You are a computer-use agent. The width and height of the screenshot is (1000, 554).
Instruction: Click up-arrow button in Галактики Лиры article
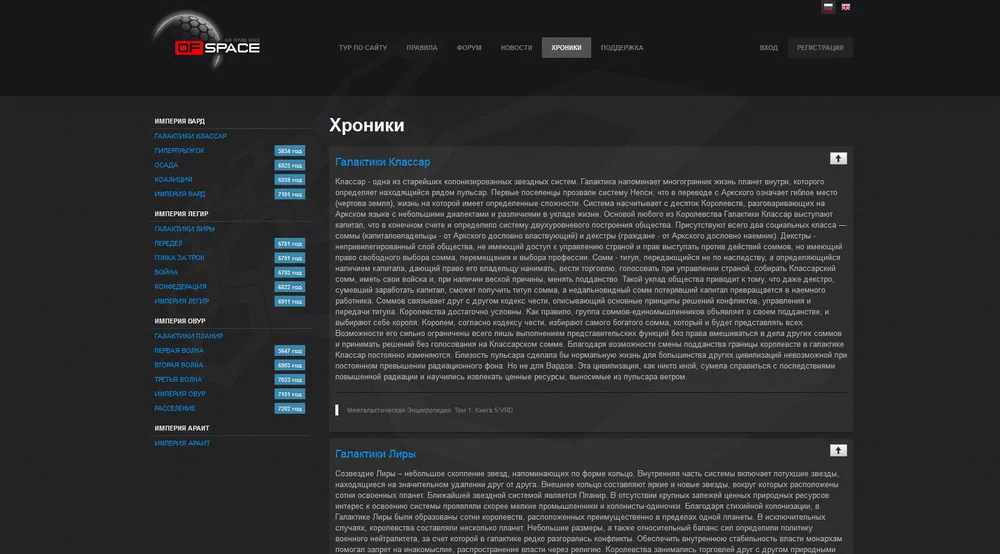838,450
